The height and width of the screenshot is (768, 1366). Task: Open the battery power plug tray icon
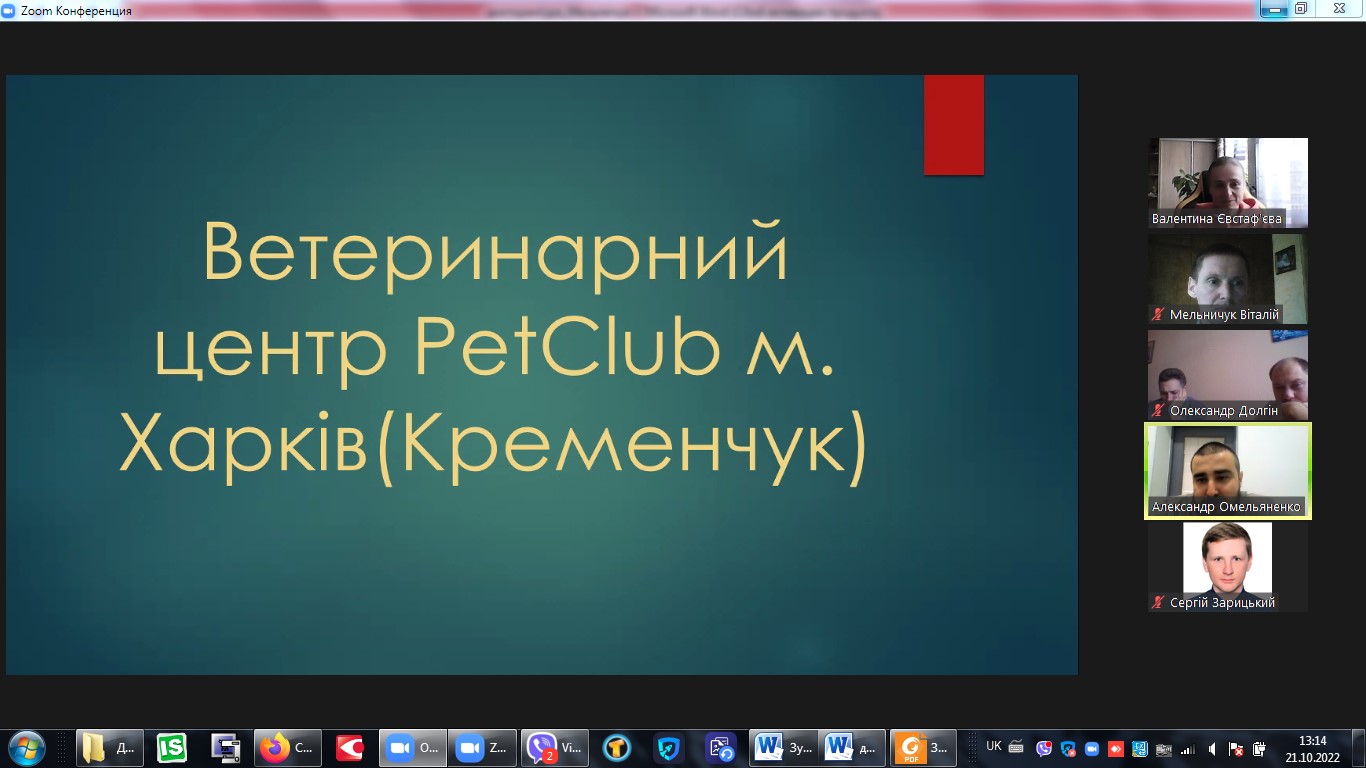(1259, 749)
